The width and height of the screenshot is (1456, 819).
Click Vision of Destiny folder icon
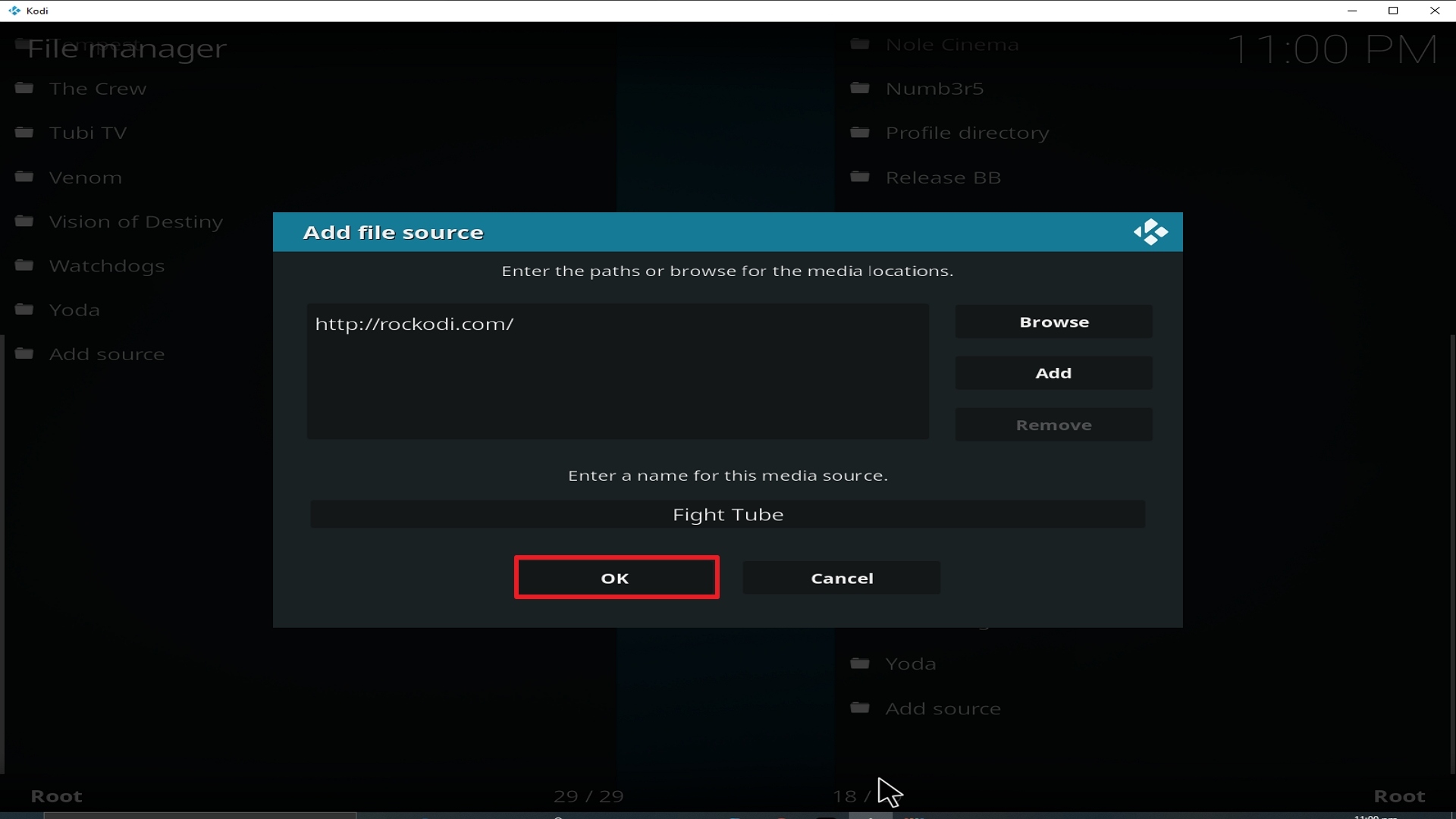pyautogui.click(x=24, y=221)
